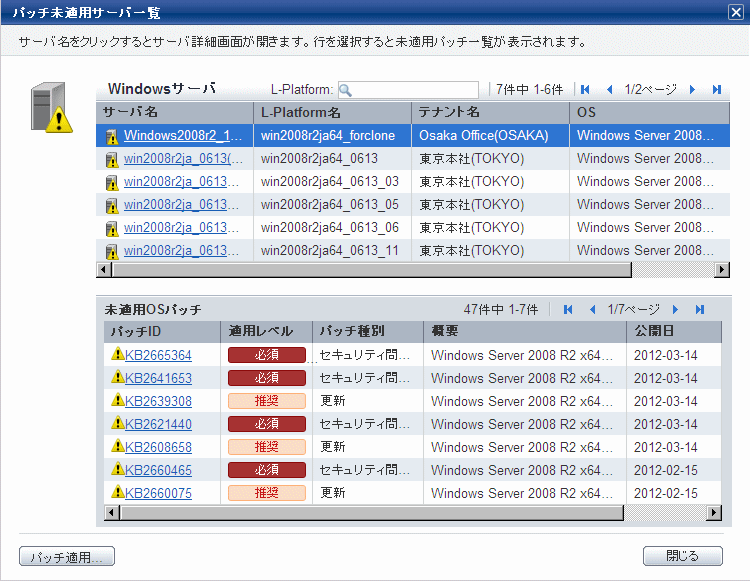Click 必須 level badge in KB2665364 row

[x=266, y=355]
